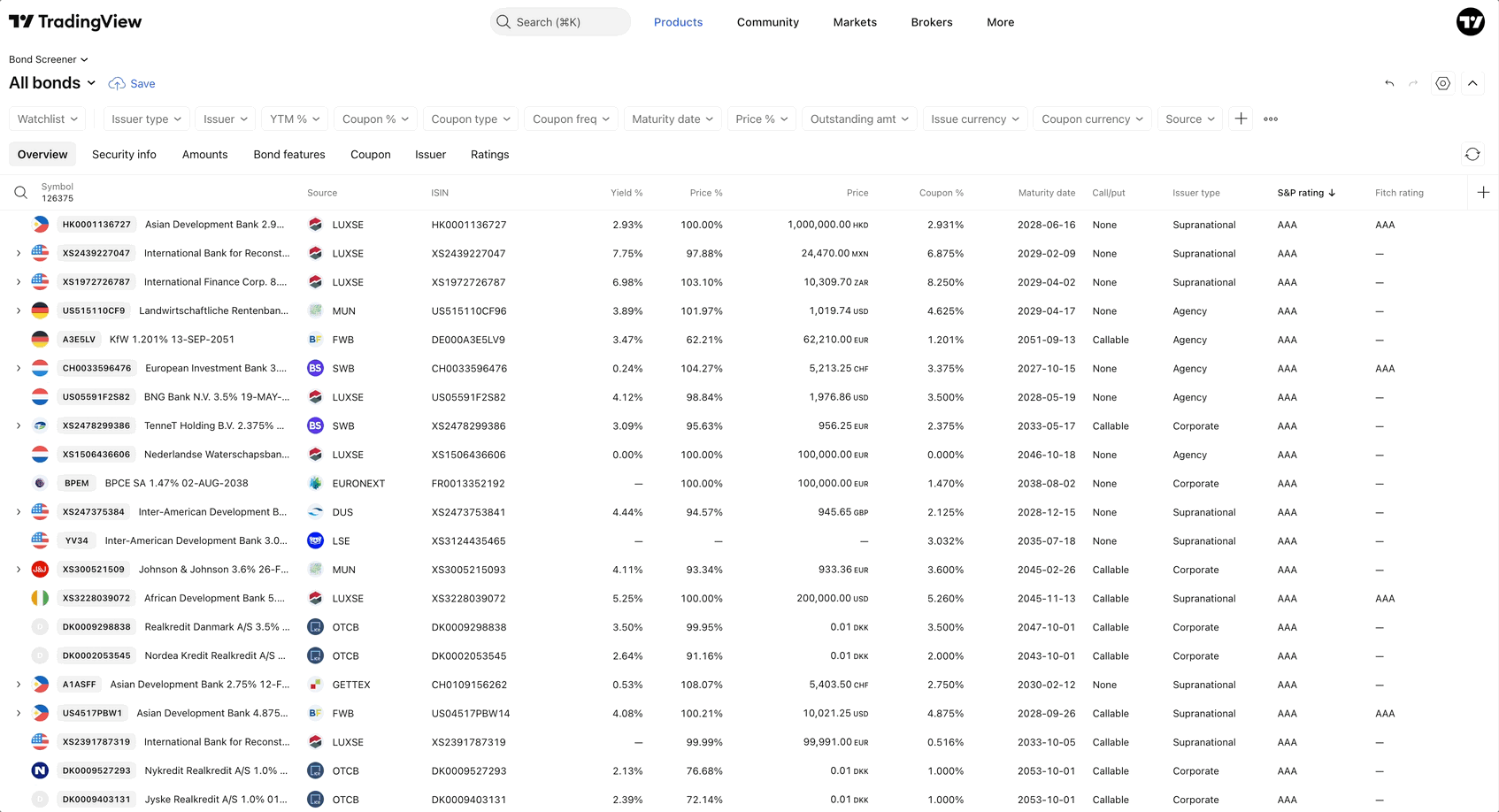Click GETTEX source icon in A1ASFF row
This screenshot has height=812, width=1499.
(x=315, y=685)
